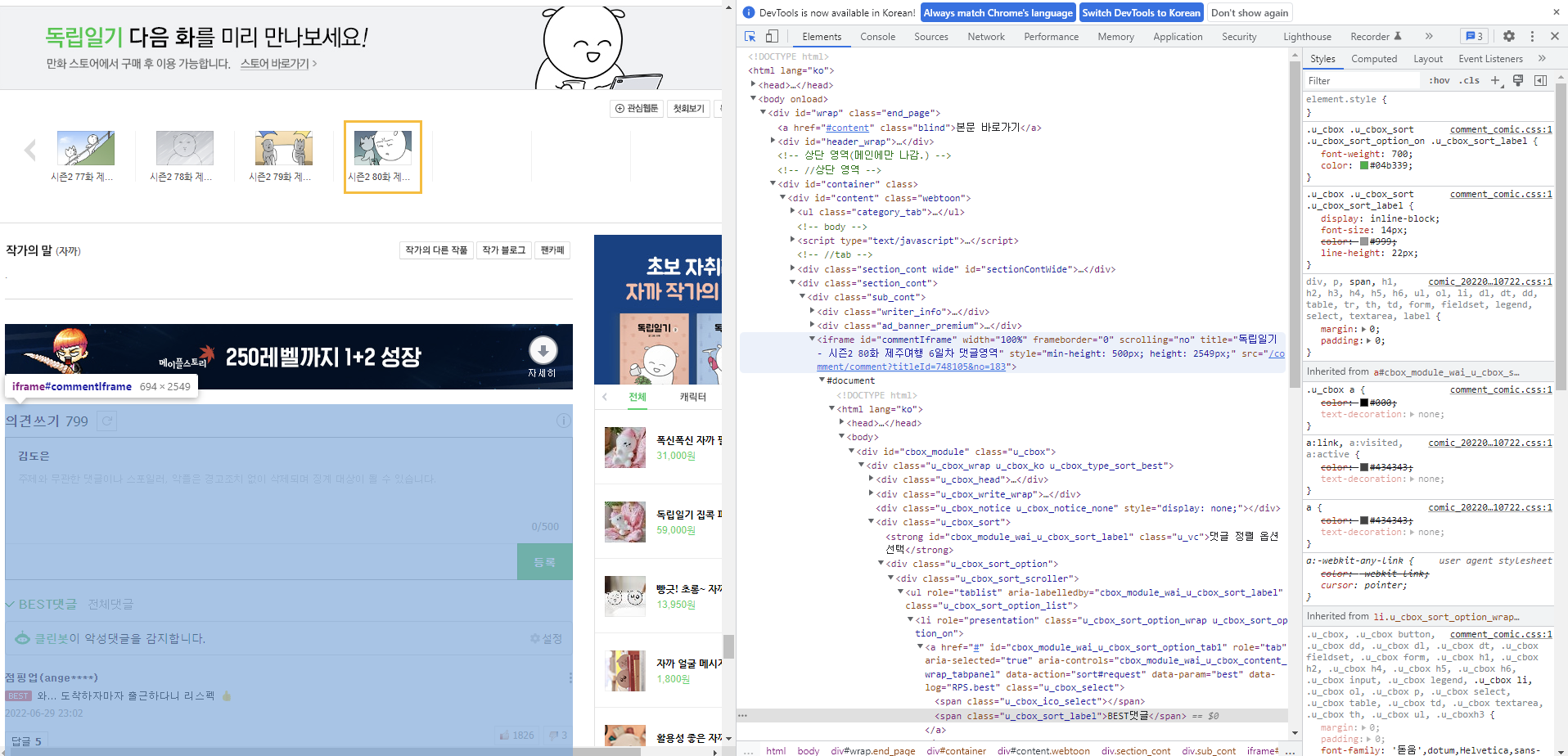
Task: Click Switch DevTools to Korean button
Action: tap(1141, 12)
